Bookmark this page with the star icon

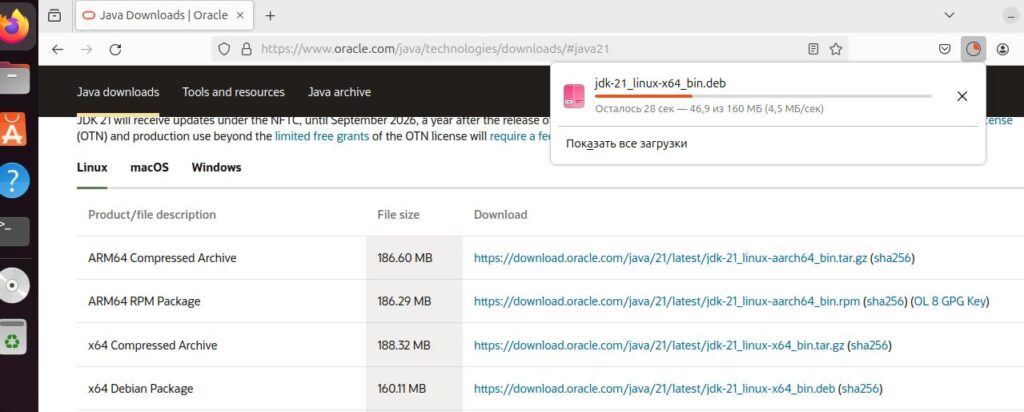click(835, 49)
